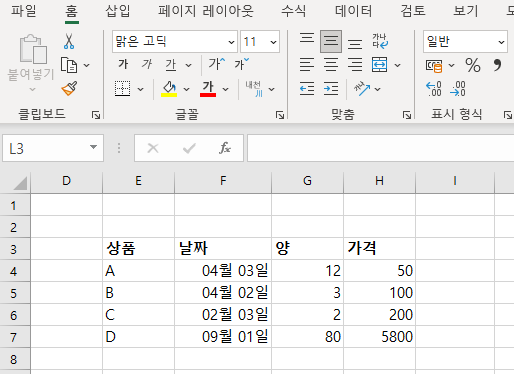Confirm formula bar entry
Screen dimensions: 514x374
coord(189,148)
